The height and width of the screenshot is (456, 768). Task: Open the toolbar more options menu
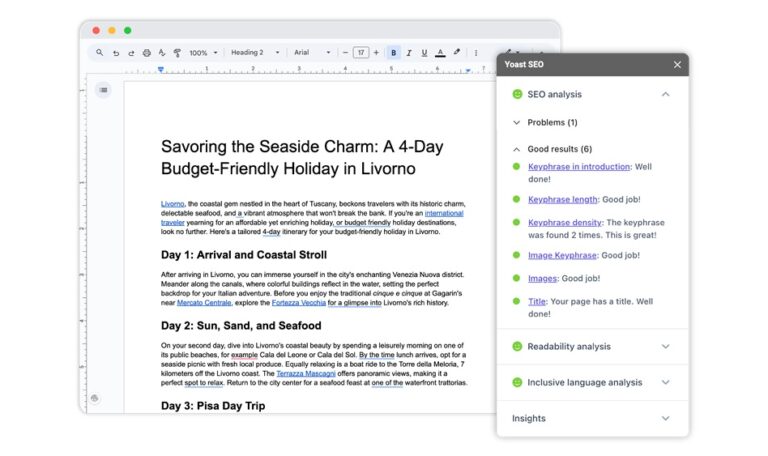476,53
